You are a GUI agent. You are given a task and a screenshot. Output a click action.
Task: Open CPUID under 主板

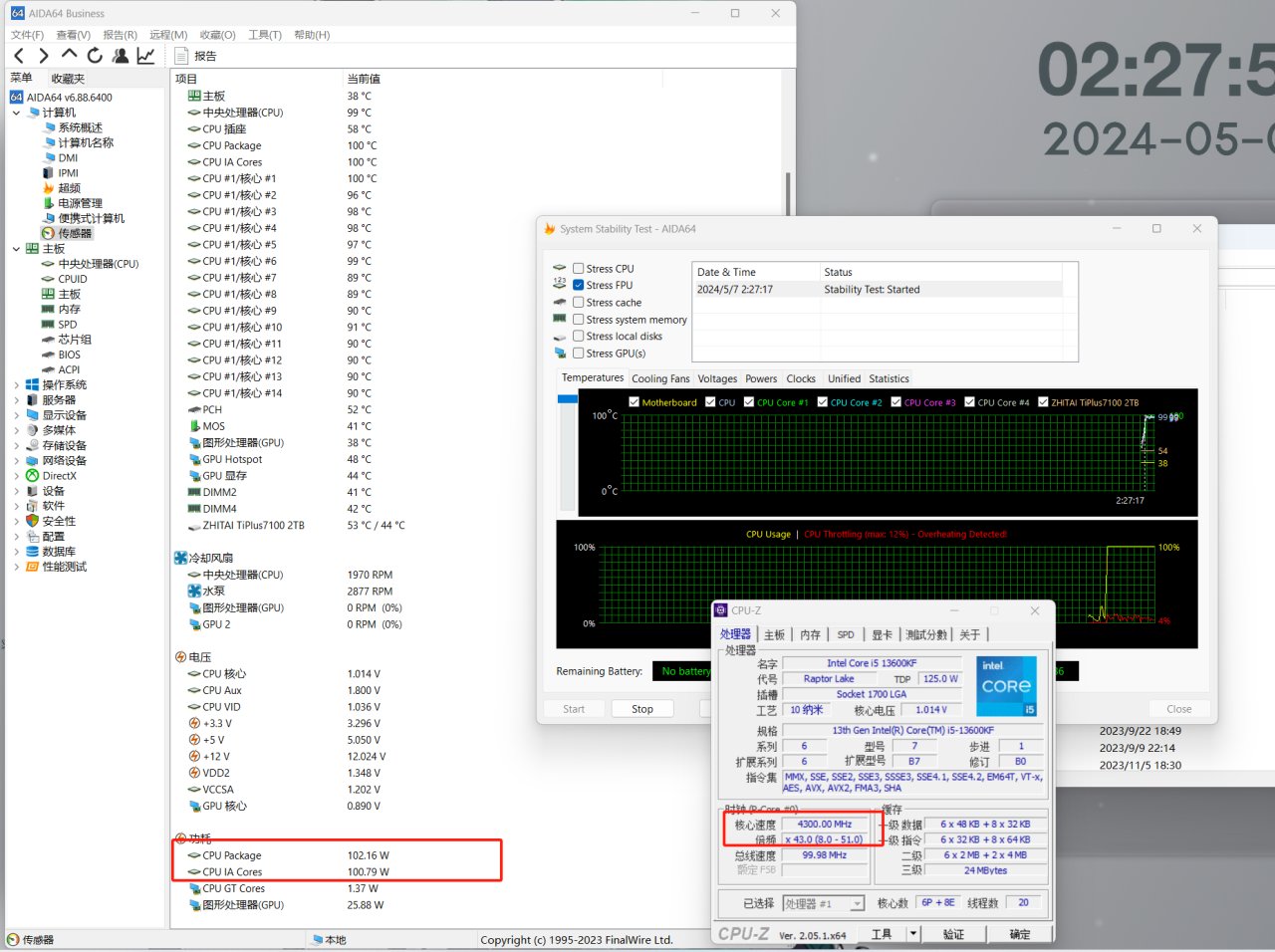point(73,279)
